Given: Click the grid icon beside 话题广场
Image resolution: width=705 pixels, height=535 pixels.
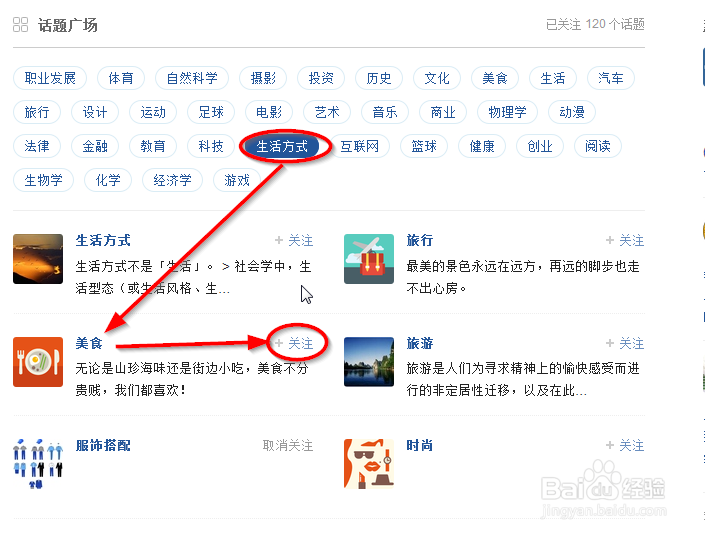Looking at the screenshot, I should click(20, 24).
